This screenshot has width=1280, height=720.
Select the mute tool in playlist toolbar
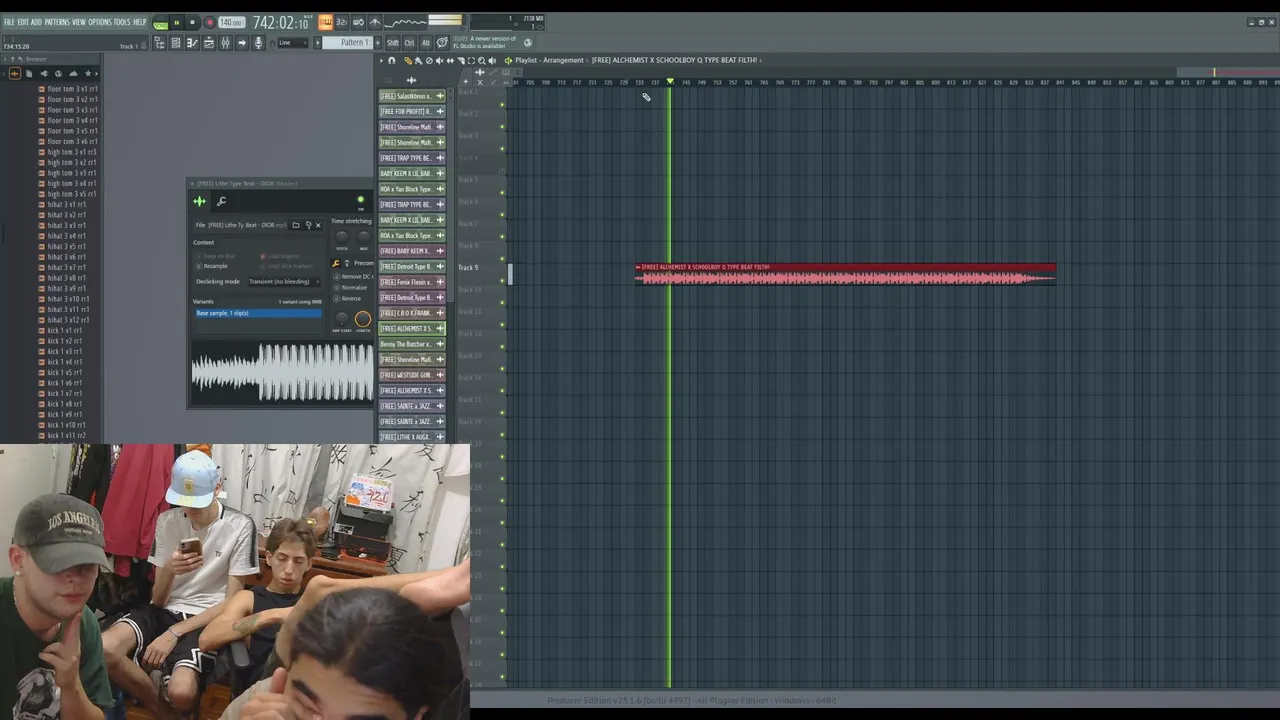click(439, 60)
